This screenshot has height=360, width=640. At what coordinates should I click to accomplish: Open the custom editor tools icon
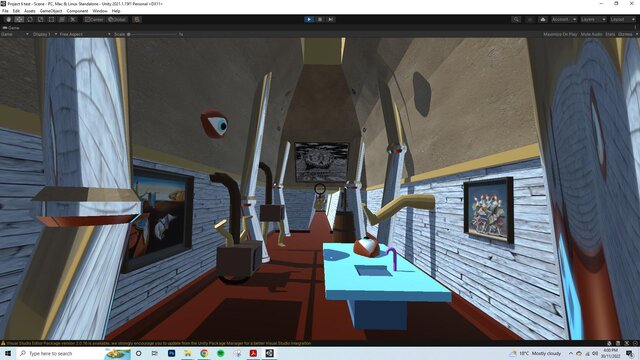tap(73, 19)
